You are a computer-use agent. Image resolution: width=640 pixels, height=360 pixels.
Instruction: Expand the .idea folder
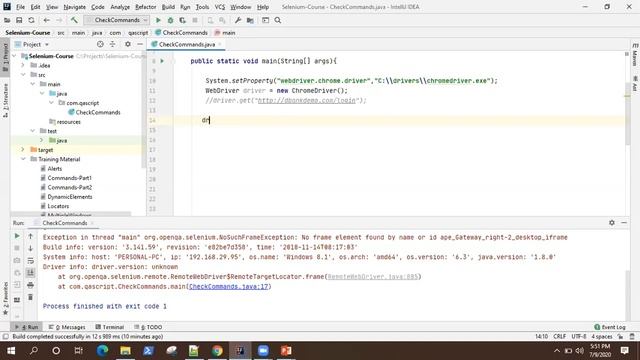click(23, 65)
